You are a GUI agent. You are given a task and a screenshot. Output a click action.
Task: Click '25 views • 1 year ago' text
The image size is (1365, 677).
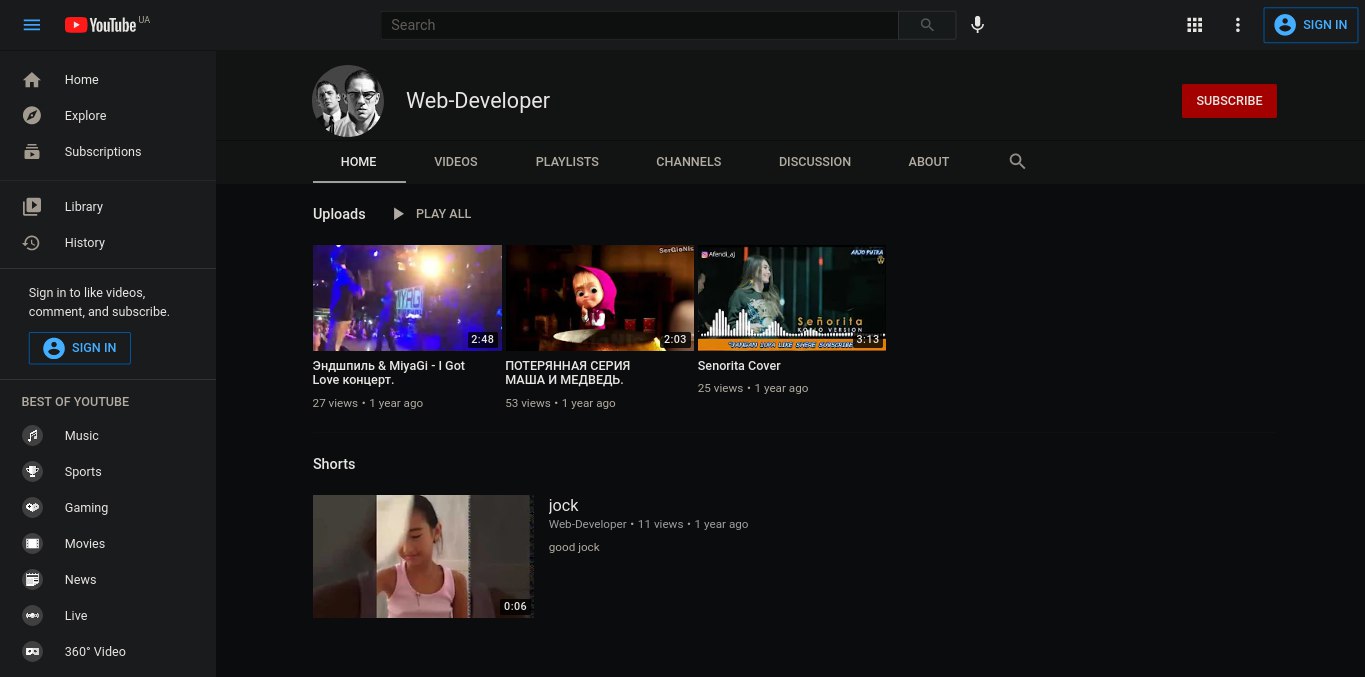pos(753,388)
